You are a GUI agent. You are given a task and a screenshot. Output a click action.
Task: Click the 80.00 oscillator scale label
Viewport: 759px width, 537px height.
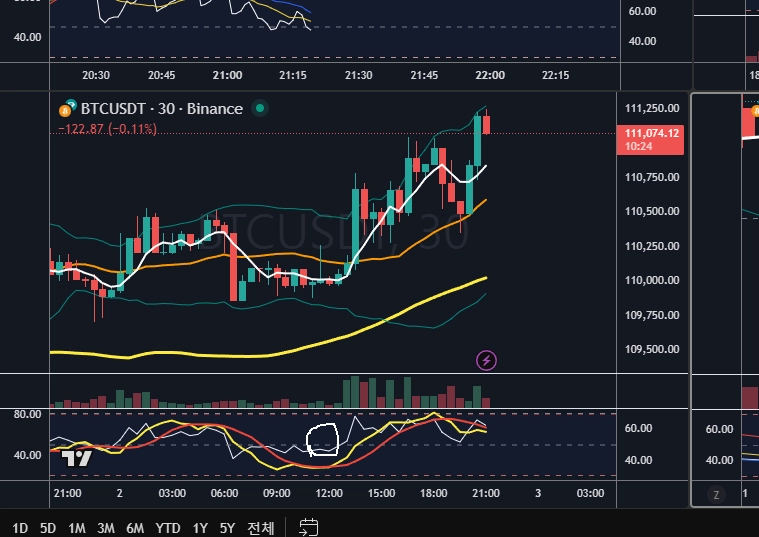[x=27, y=414]
